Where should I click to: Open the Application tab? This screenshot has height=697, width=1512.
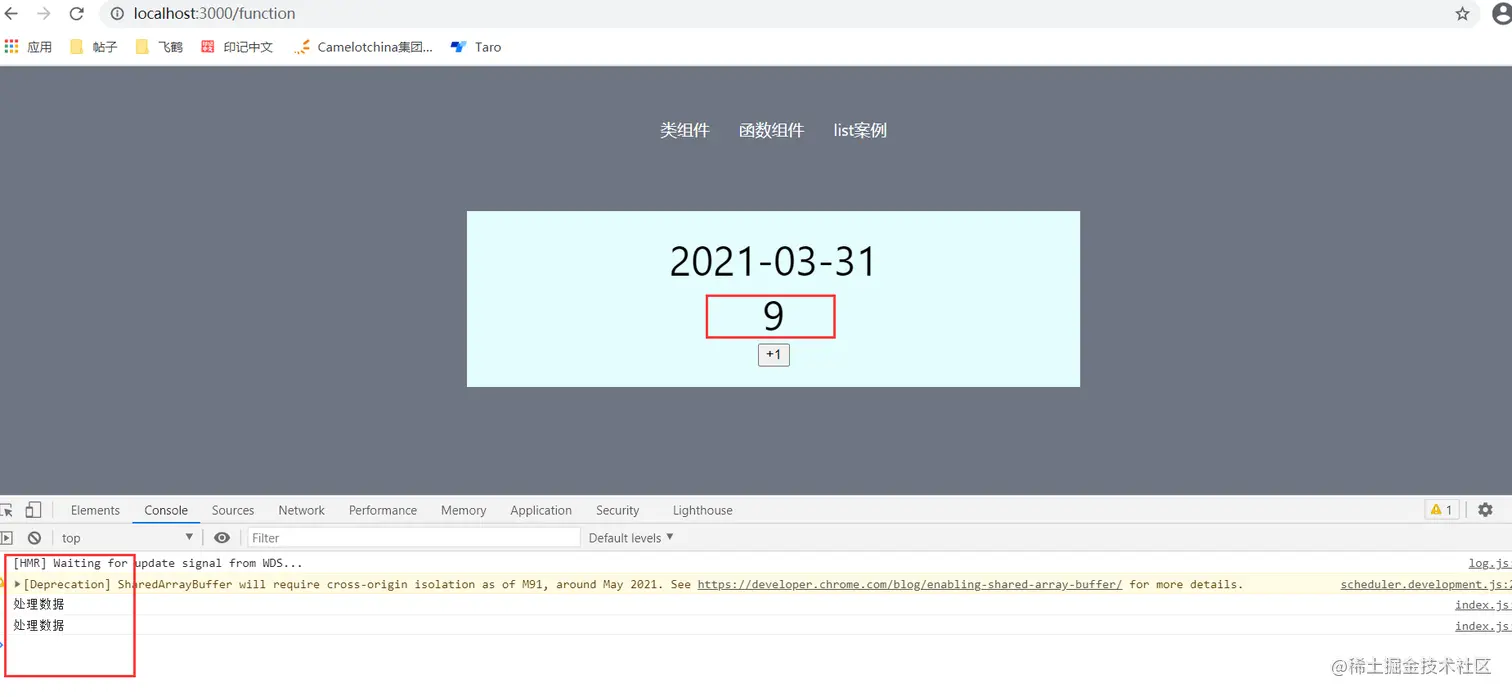point(541,510)
